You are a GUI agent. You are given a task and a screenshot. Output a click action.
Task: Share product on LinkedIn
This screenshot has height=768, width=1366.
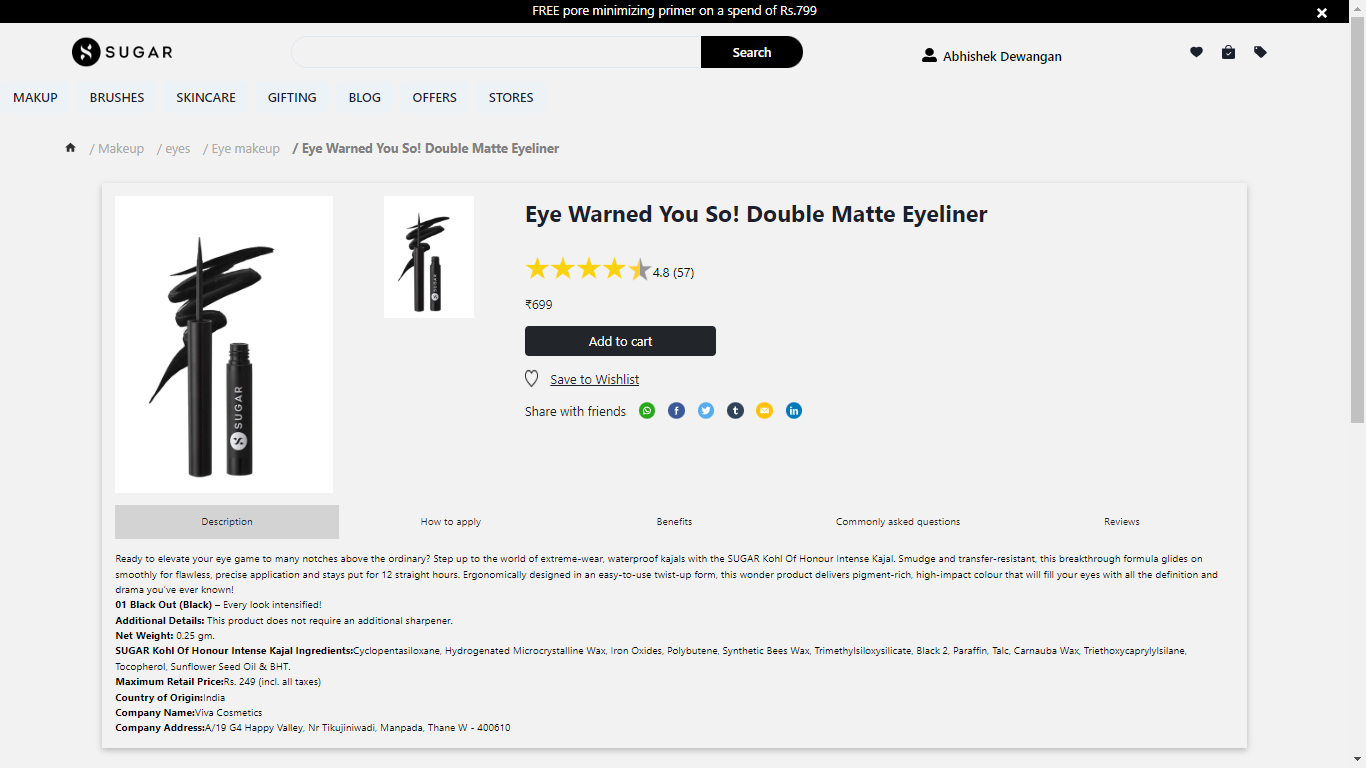[793, 411]
